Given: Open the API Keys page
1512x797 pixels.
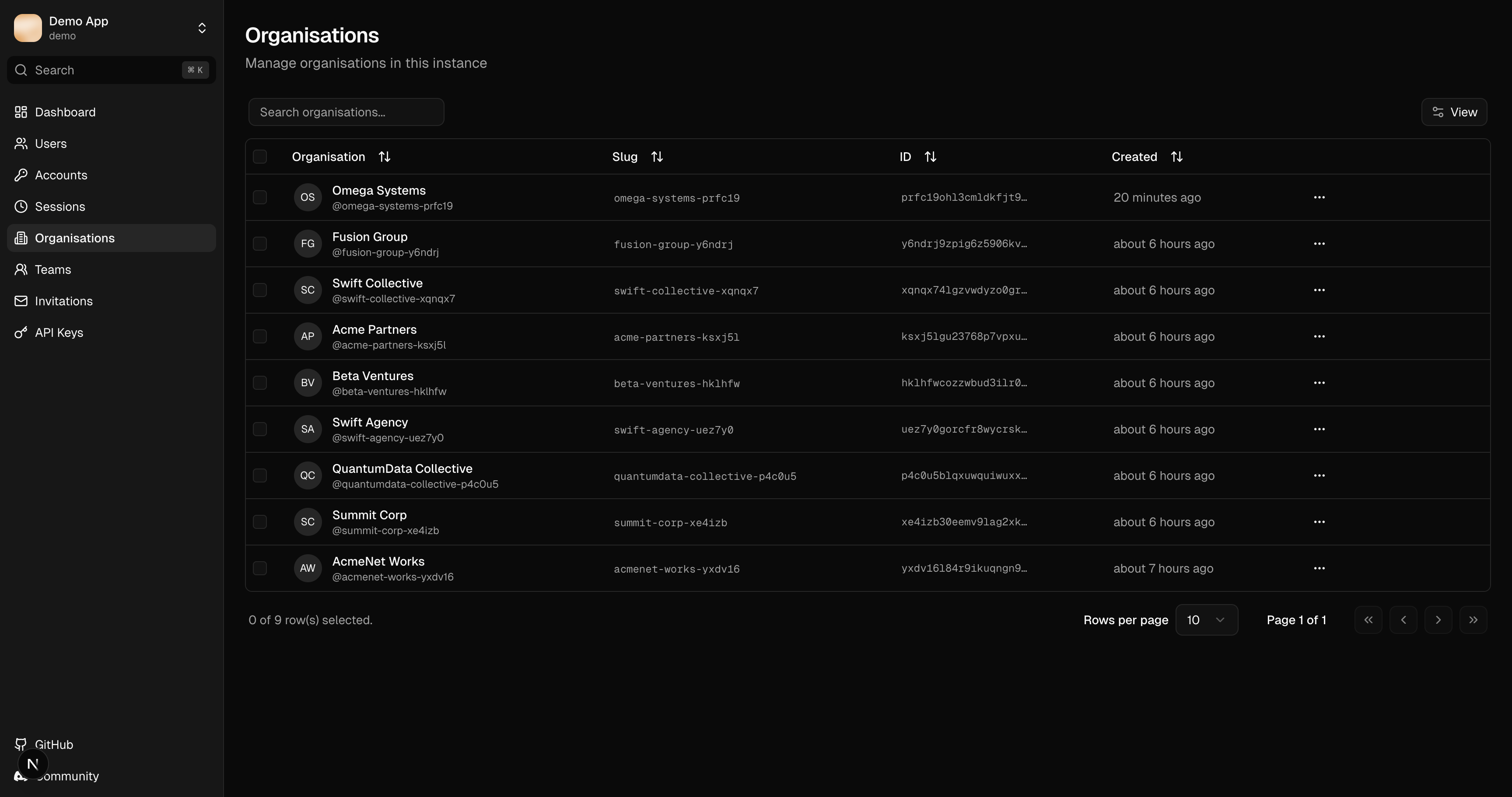Looking at the screenshot, I should [58, 333].
